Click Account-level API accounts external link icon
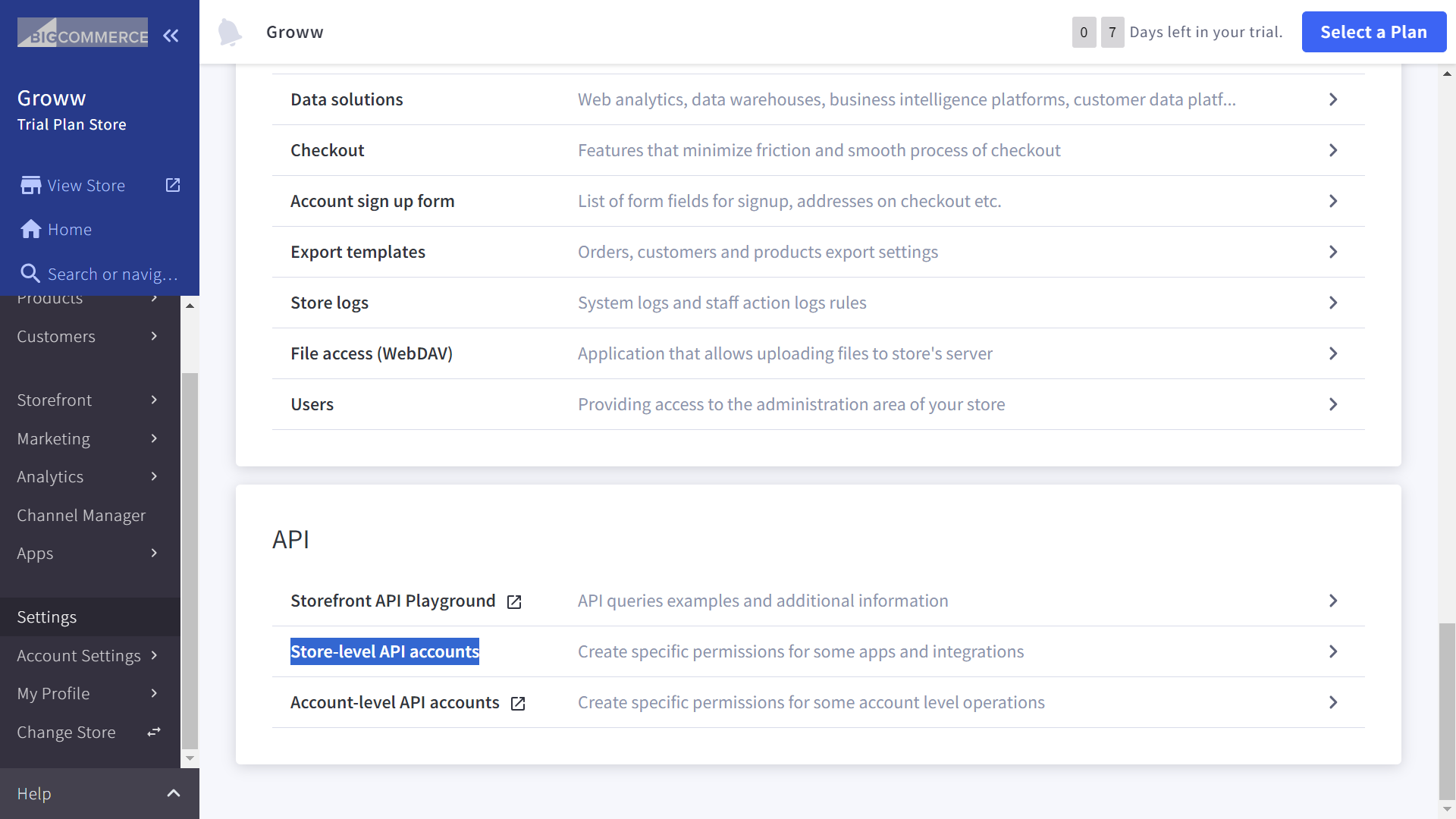Viewport: 1456px width, 819px height. click(518, 703)
